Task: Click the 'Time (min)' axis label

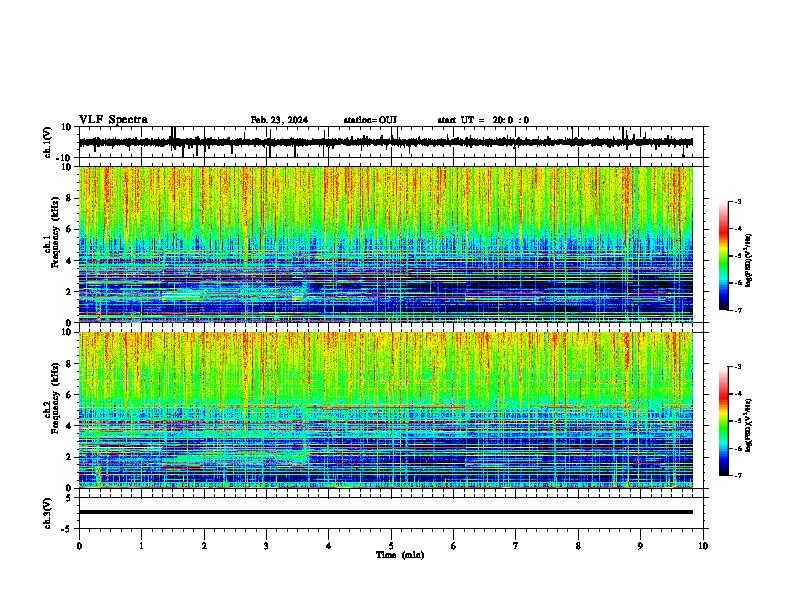Action: coord(400,555)
